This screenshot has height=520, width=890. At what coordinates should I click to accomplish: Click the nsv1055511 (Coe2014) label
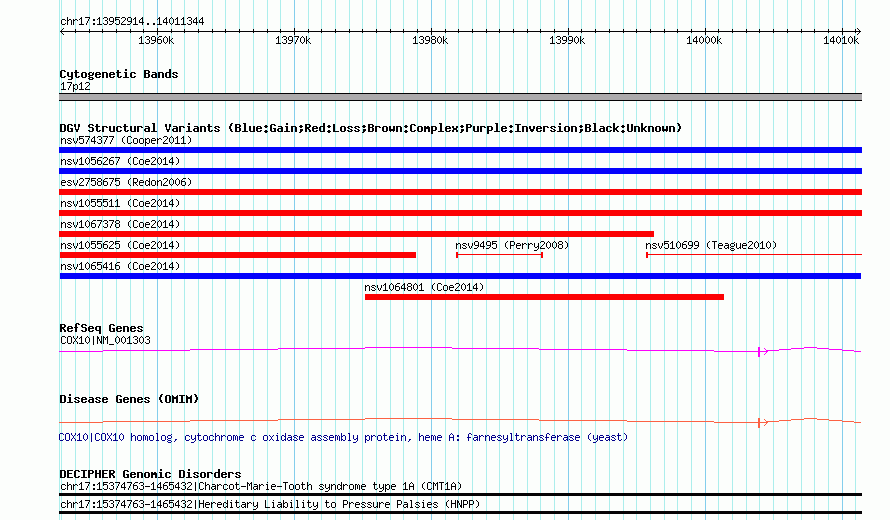coord(120,203)
